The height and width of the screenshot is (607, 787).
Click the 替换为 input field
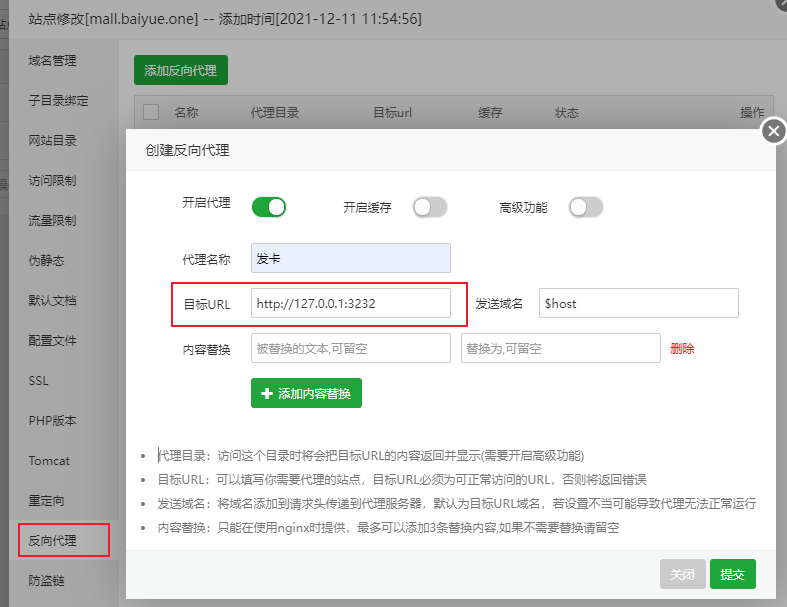tap(561, 348)
